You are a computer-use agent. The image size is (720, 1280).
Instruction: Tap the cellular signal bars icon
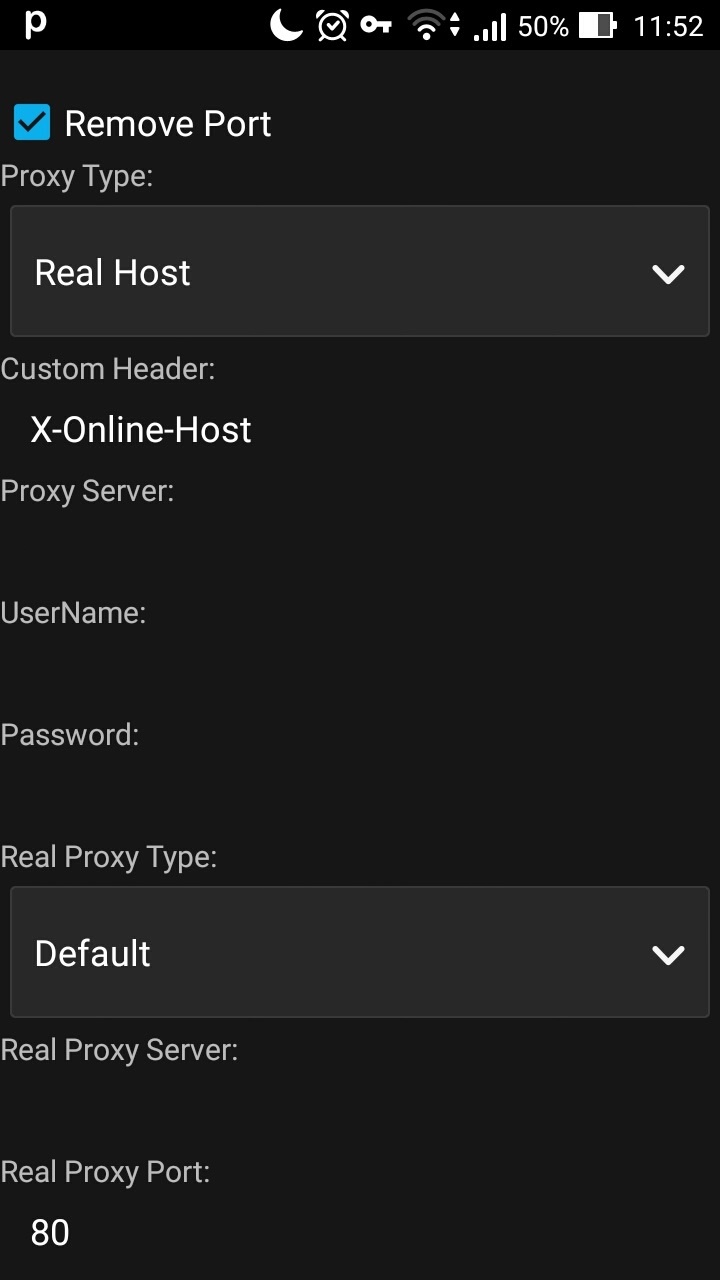pos(490,26)
